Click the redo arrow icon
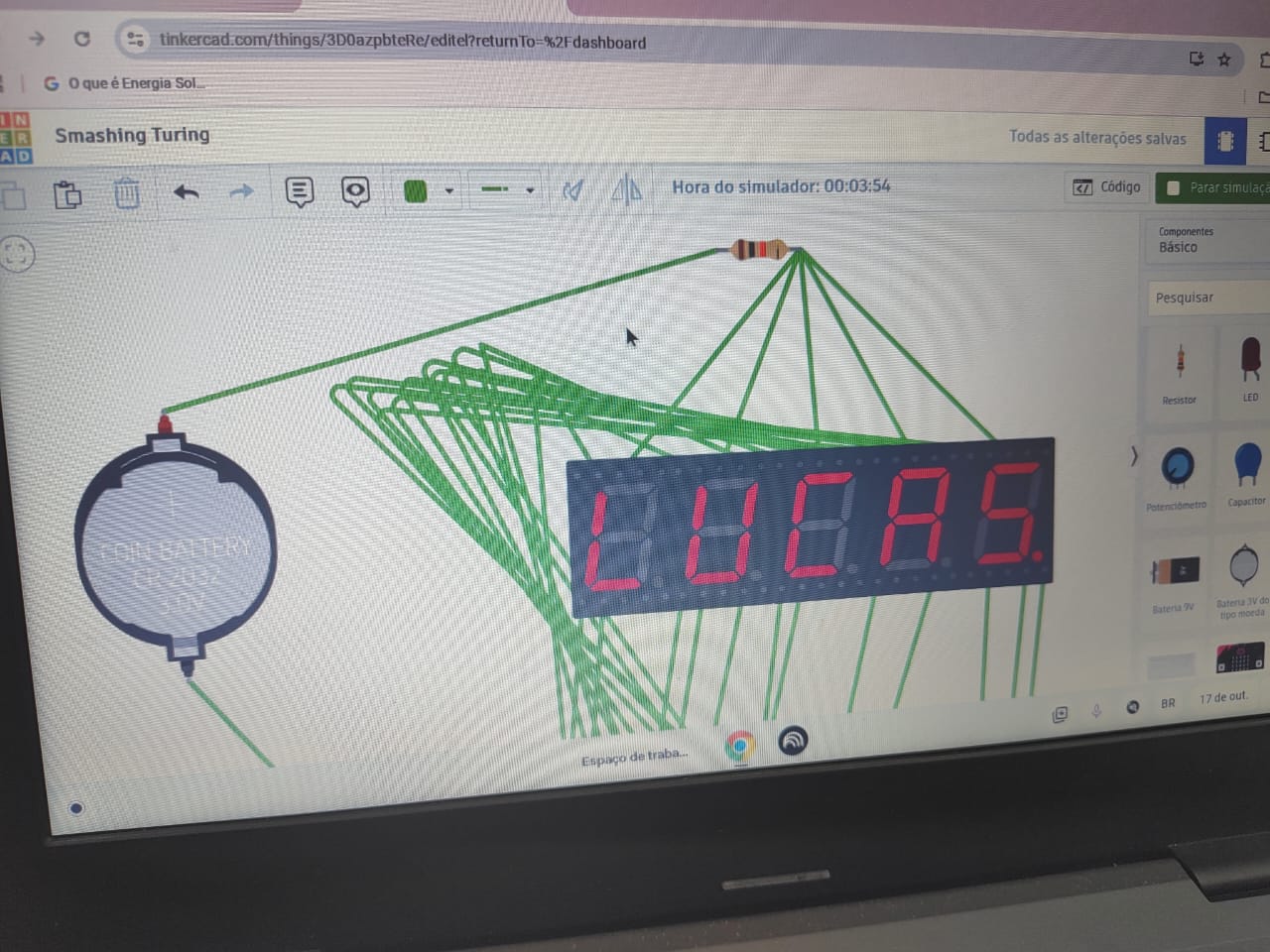 [241, 191]
